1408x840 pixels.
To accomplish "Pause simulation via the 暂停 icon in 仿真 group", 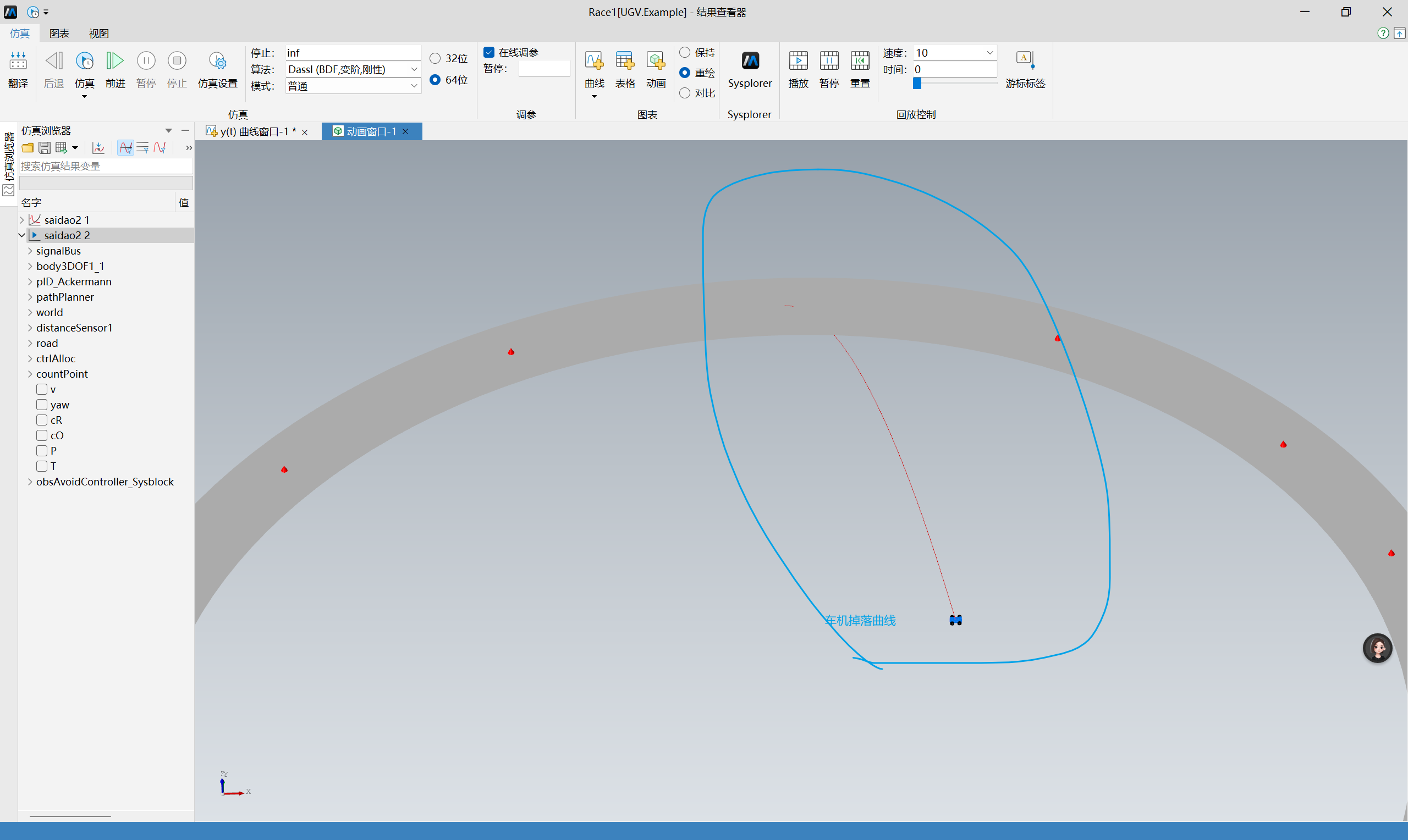I will click(x=146, y=61).
